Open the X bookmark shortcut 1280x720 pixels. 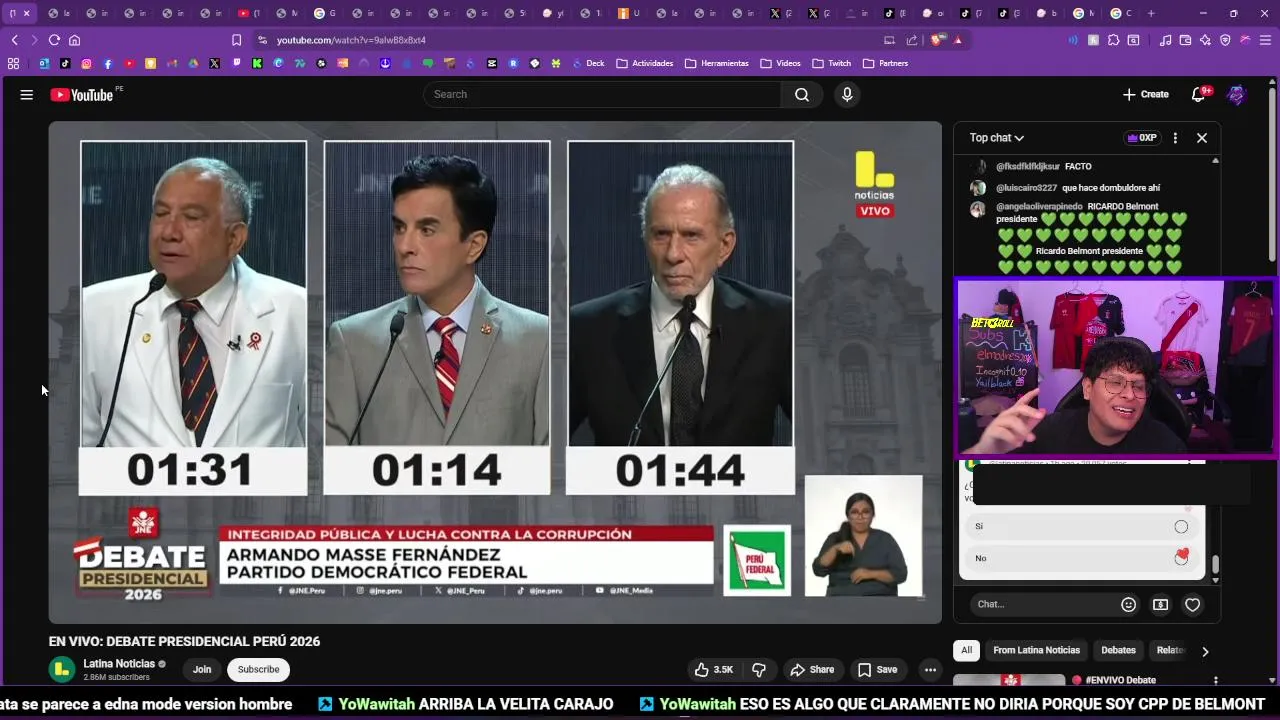click(214, 63)
